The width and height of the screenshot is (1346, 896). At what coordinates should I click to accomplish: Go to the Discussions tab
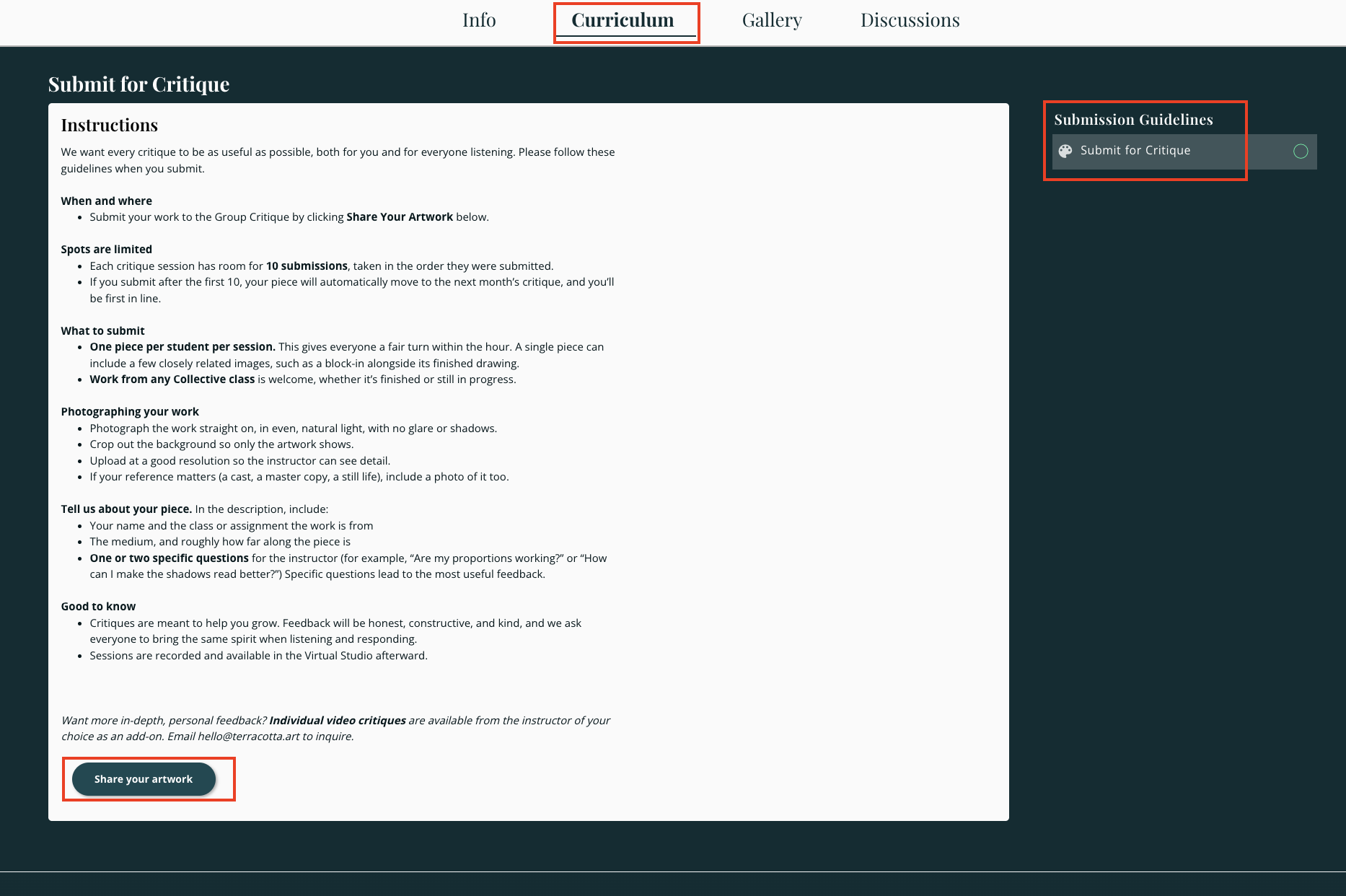910,20
